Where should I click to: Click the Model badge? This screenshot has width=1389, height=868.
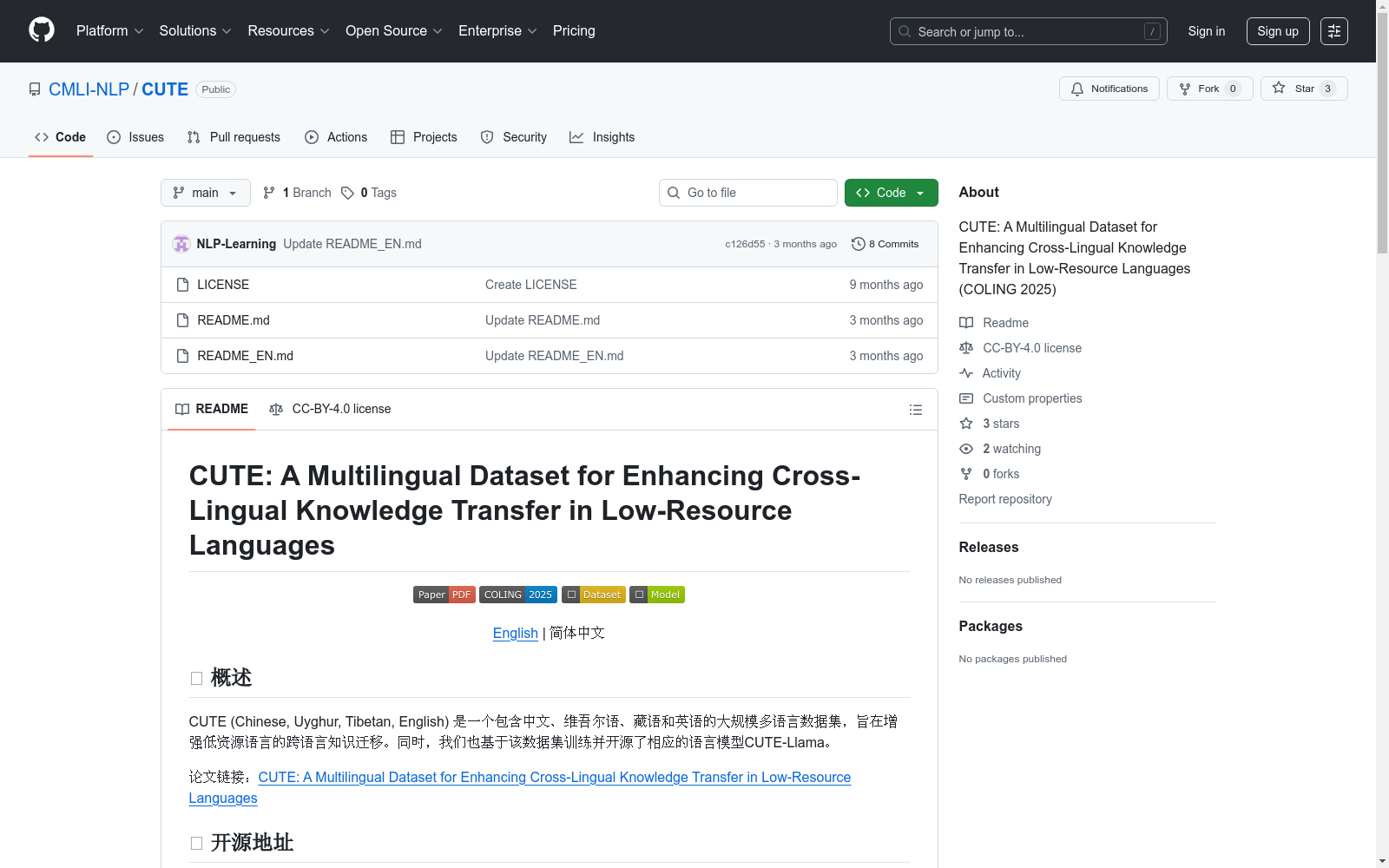click(x=657, y=595)
